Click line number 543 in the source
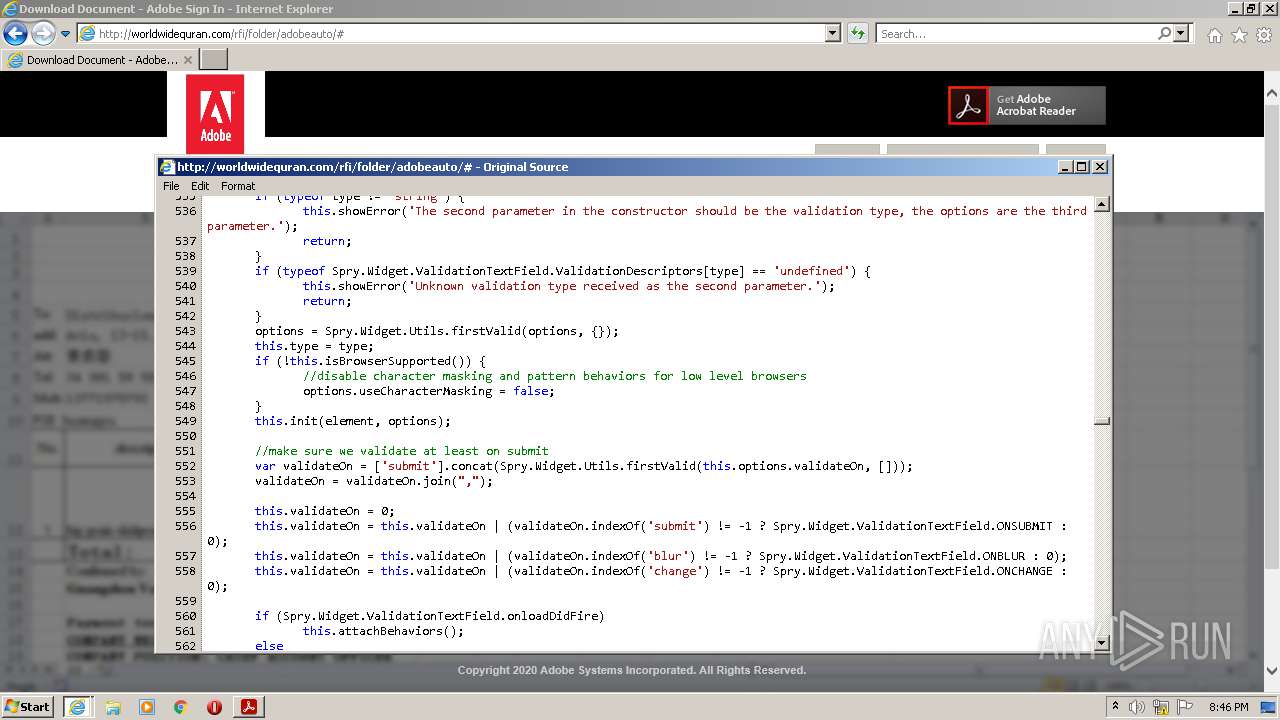 point(185,331)
